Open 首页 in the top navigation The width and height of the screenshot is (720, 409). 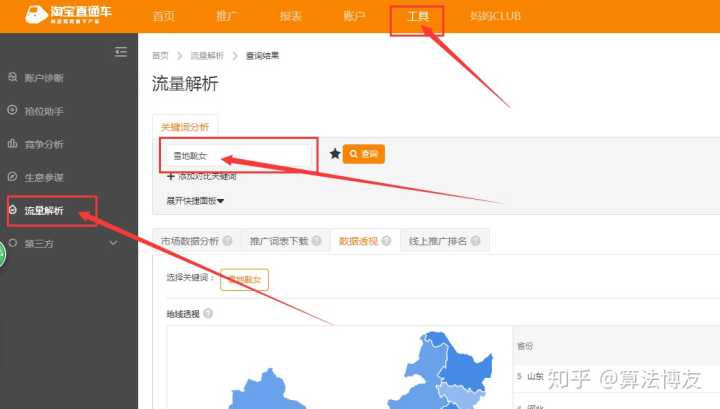point(164,16)
